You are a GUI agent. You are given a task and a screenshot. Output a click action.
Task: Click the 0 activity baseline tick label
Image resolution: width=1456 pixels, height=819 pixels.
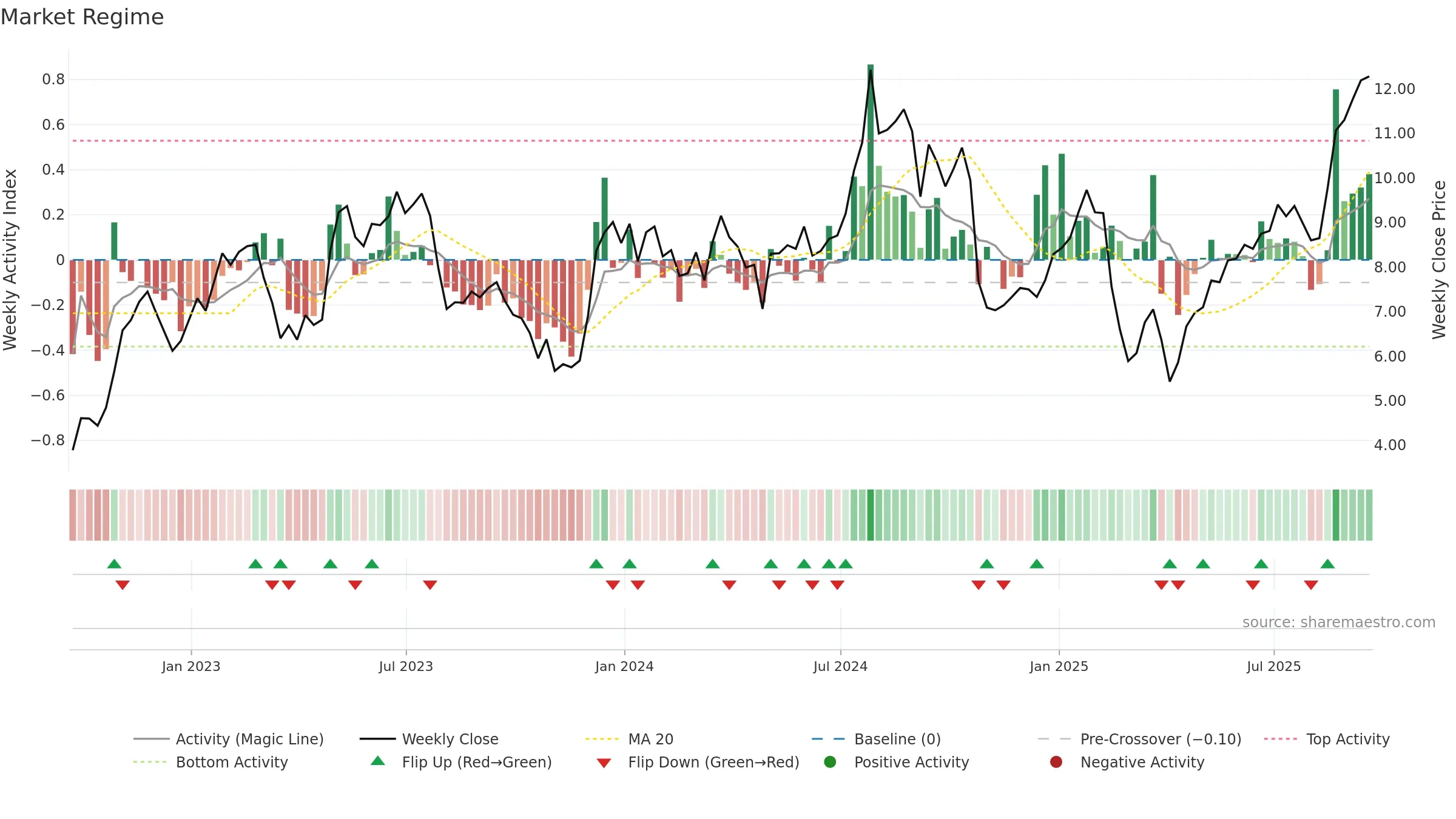pos(60,260)
